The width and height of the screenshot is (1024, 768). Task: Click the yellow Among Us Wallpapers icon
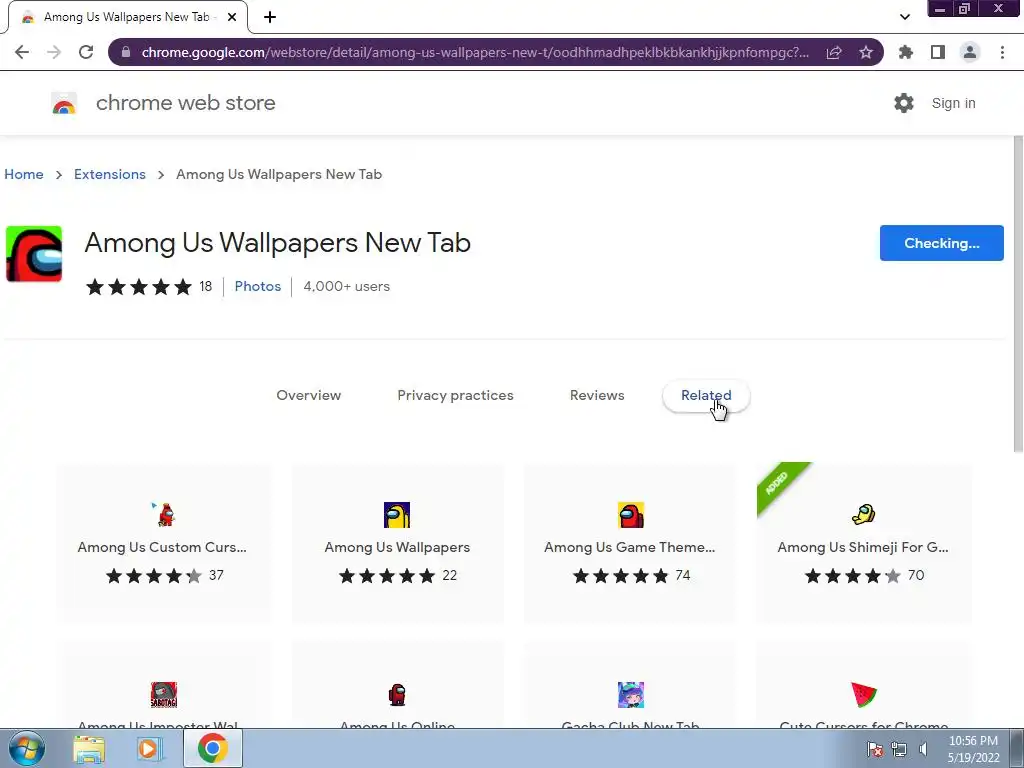click(396, 515)
